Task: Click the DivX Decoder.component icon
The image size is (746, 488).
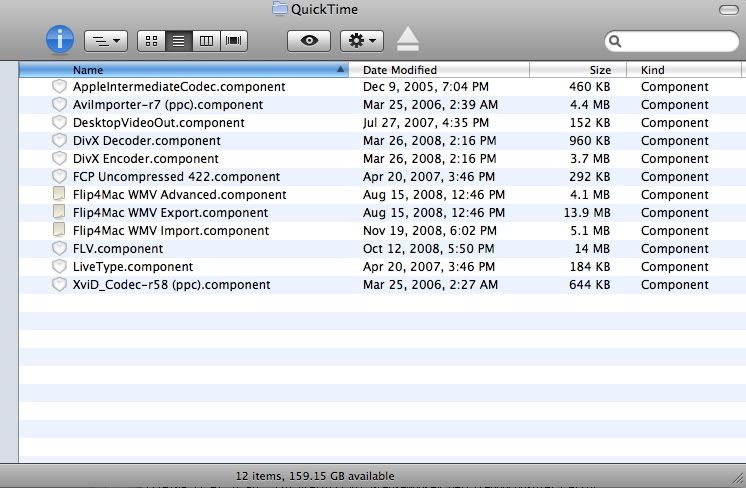Action: (59, 141)
